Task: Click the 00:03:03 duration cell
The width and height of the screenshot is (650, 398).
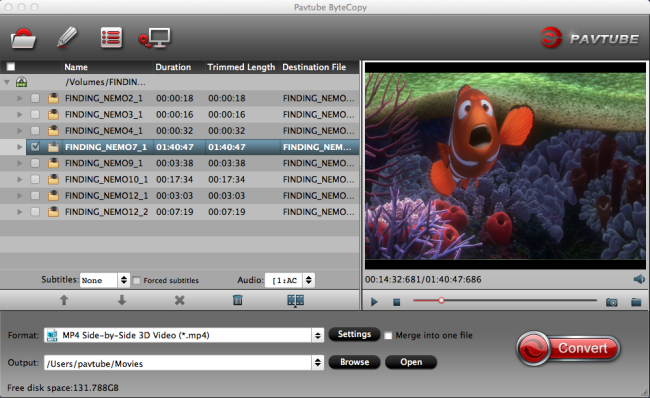Action: coord(175,196)
